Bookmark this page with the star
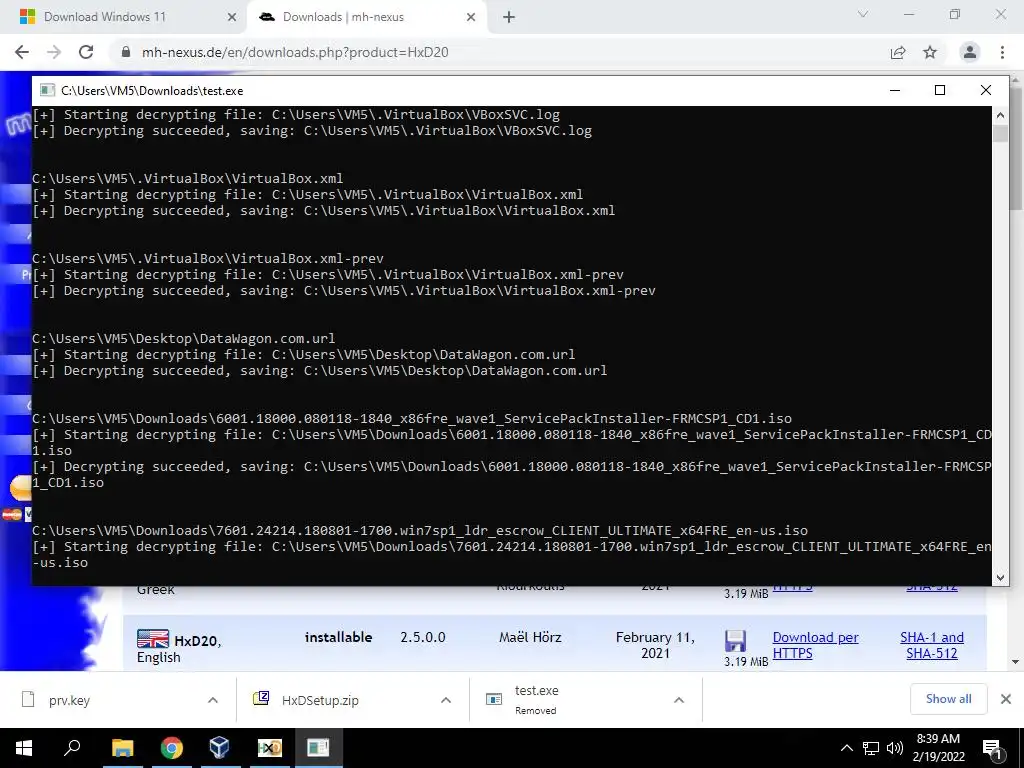 (930, 52)
